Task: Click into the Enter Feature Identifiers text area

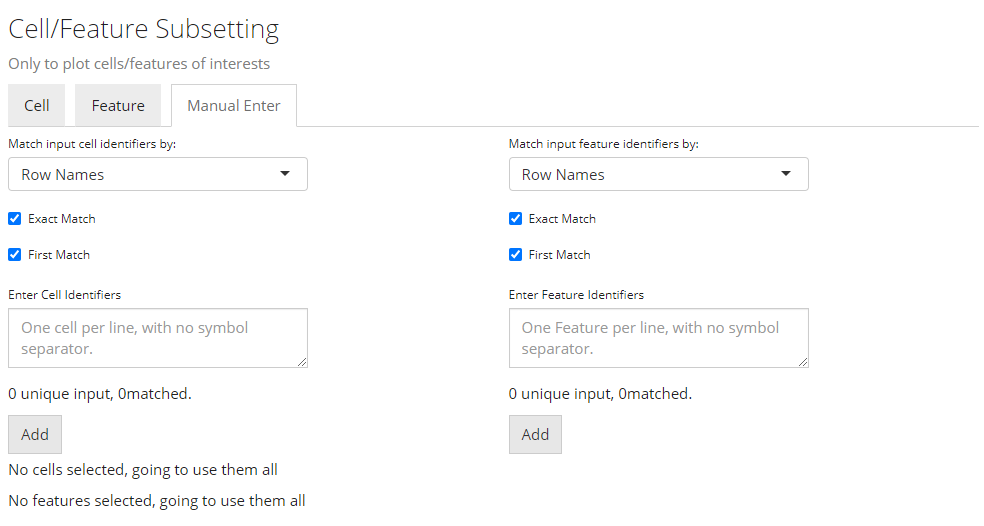Action: 658,338
